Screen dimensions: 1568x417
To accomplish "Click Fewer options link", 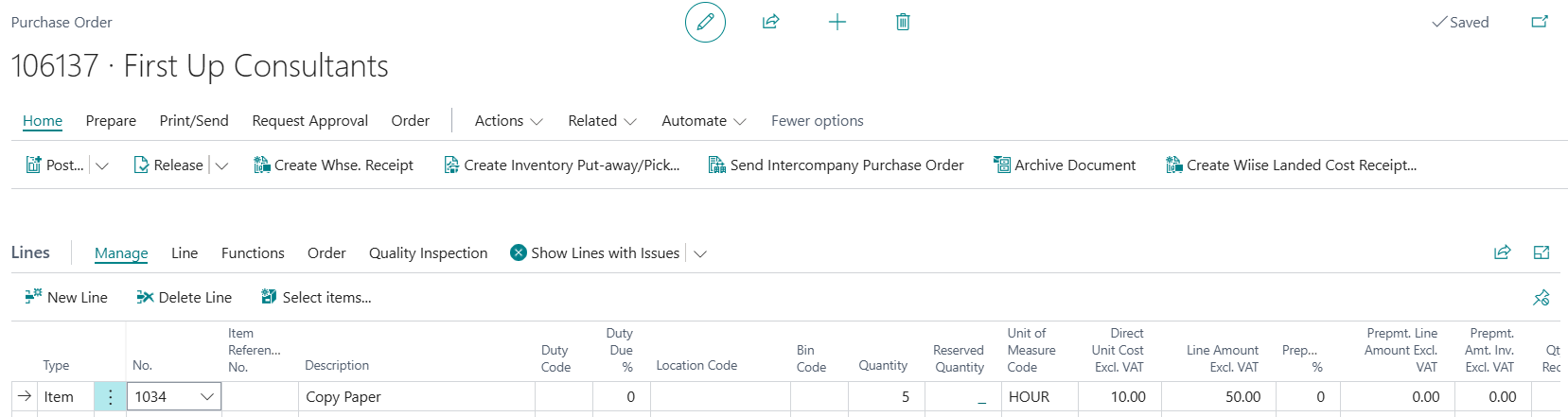I will (x=817, y=120).
